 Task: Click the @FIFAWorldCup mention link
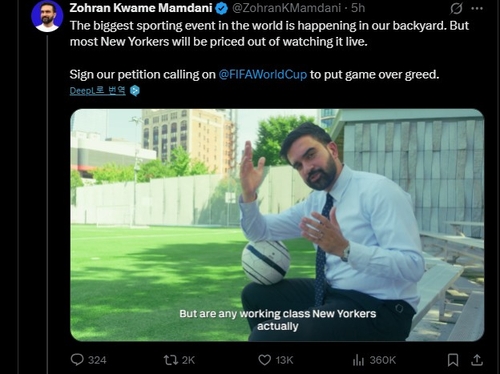(263, 74)
